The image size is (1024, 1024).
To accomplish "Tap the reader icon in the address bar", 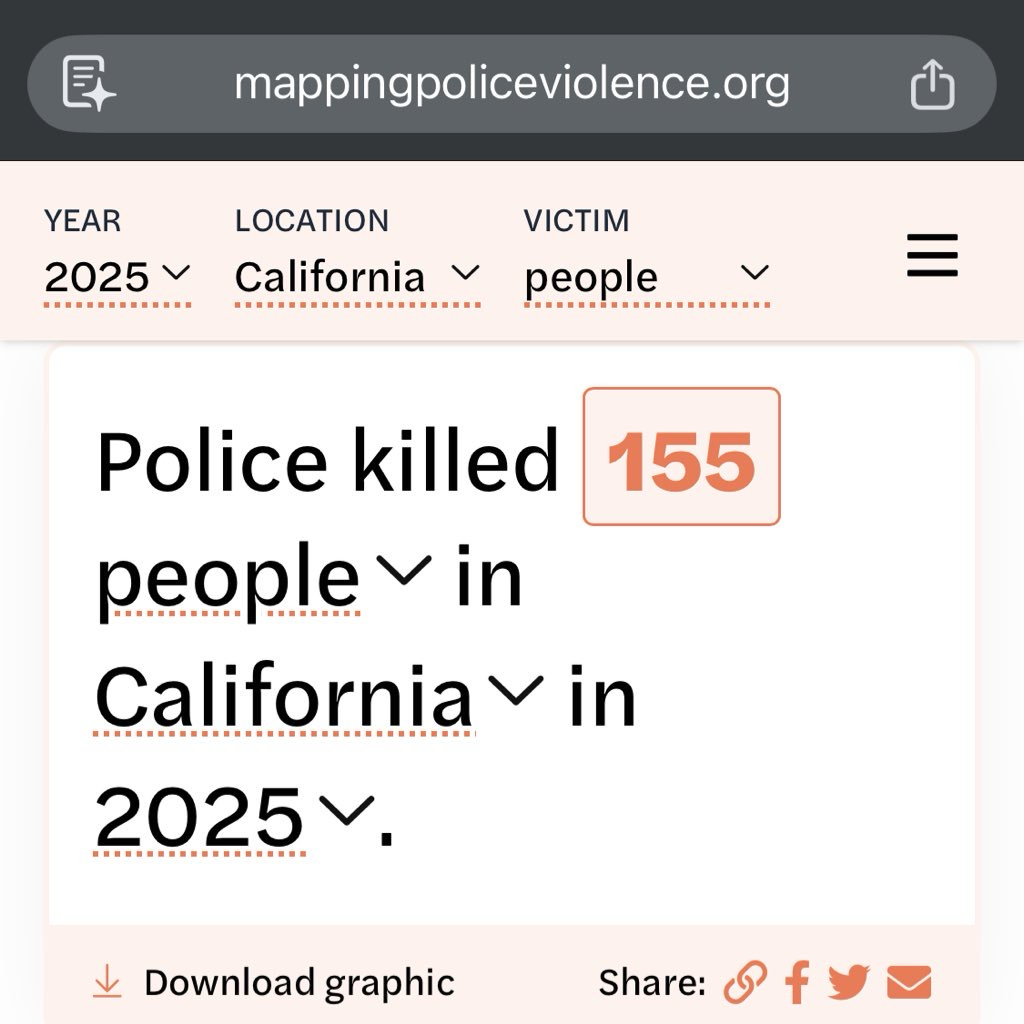I will 89,83.
